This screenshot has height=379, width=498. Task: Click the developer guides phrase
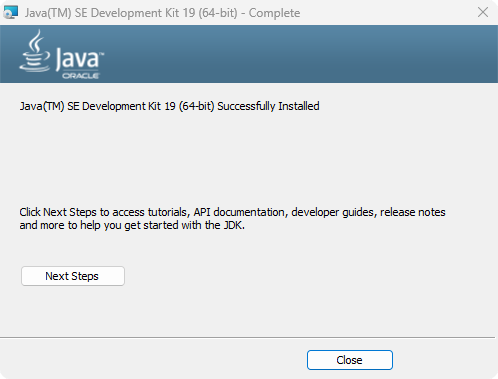click(333, 212)
